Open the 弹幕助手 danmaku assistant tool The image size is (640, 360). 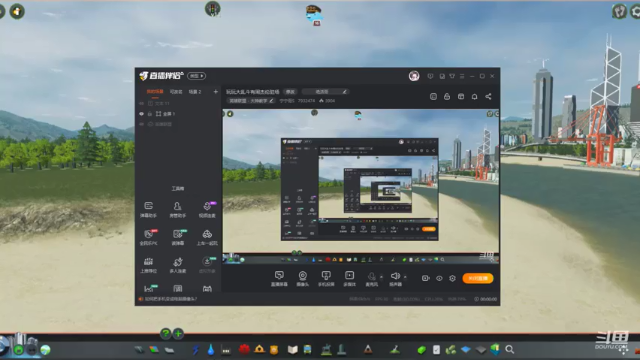(149, 209)
